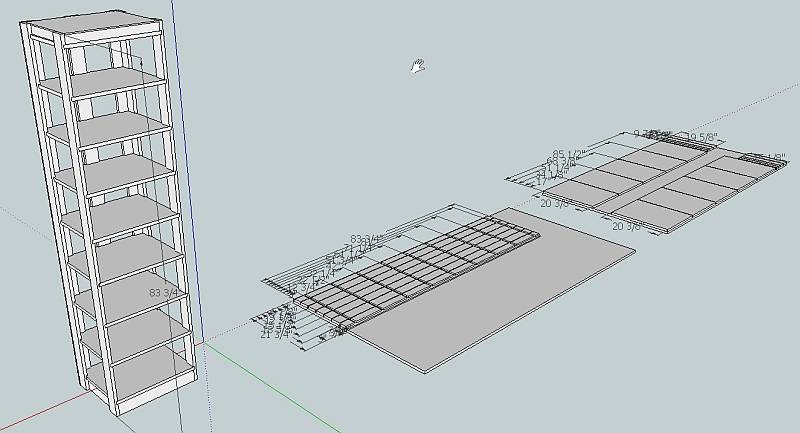This screenshot has width=800, height=433.
Task: Select the 19 5/8" dimension label
Action: tap(702, 137)
